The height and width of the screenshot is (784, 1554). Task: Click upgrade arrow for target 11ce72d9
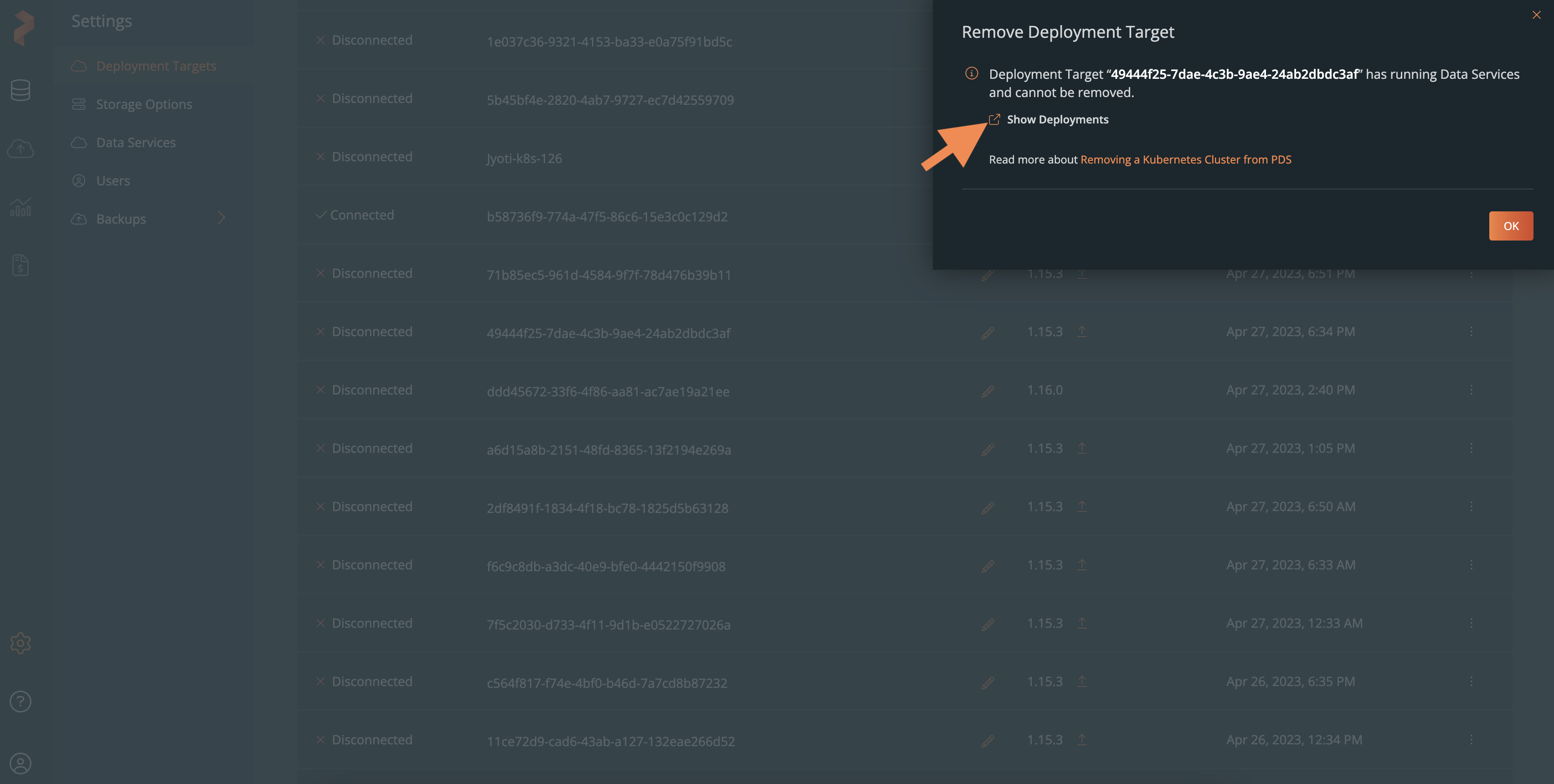(x=1082, y=739)
